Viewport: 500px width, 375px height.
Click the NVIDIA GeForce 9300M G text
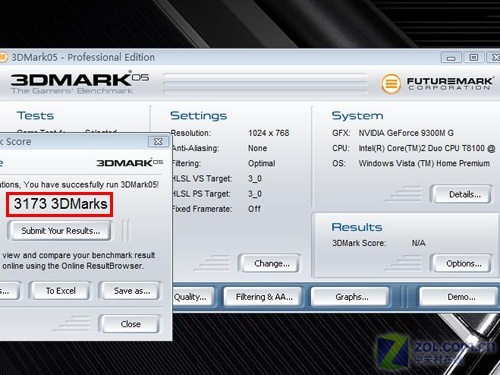point(406,133)
